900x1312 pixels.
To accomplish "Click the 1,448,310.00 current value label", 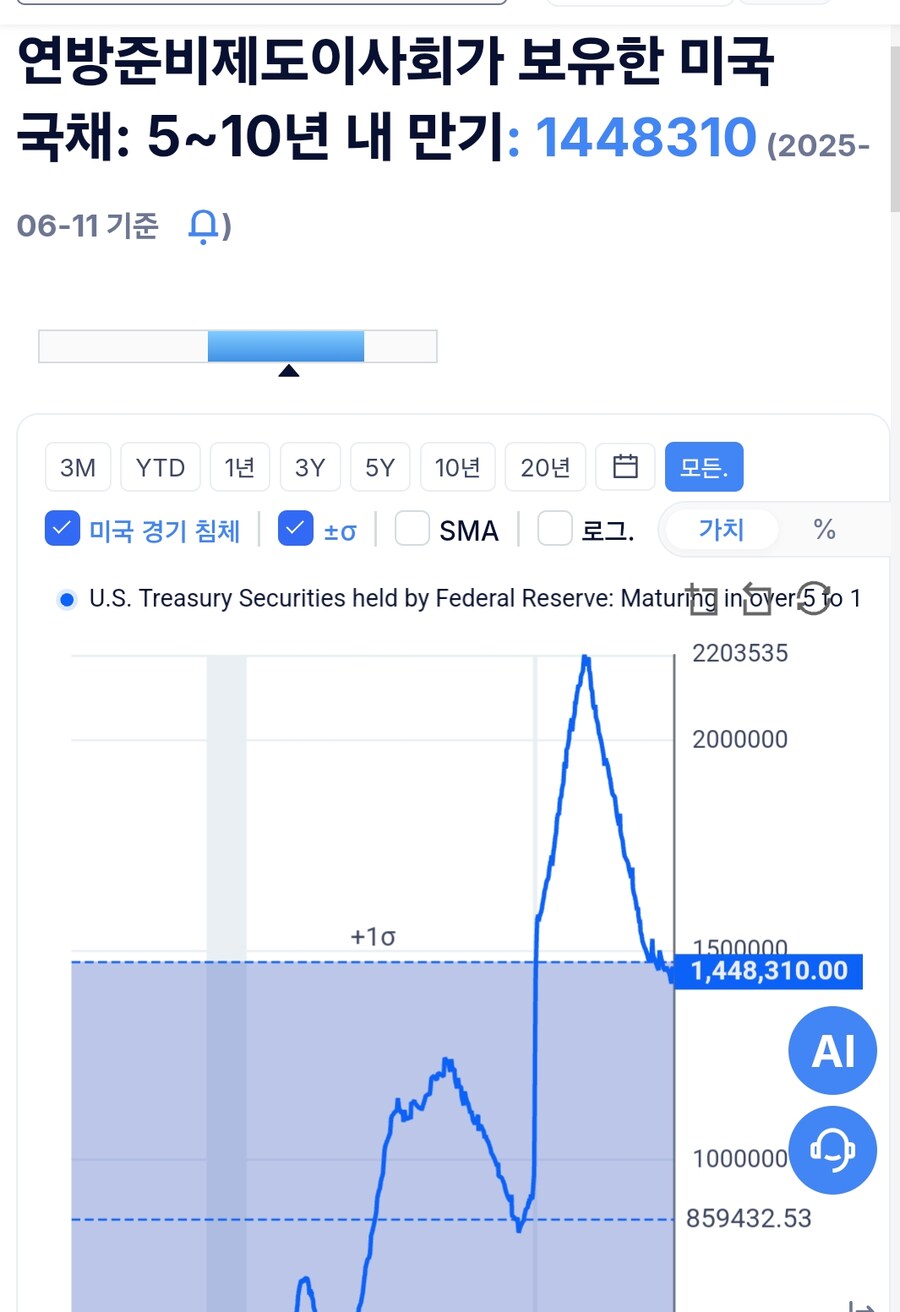I will [x=769, y=971].
